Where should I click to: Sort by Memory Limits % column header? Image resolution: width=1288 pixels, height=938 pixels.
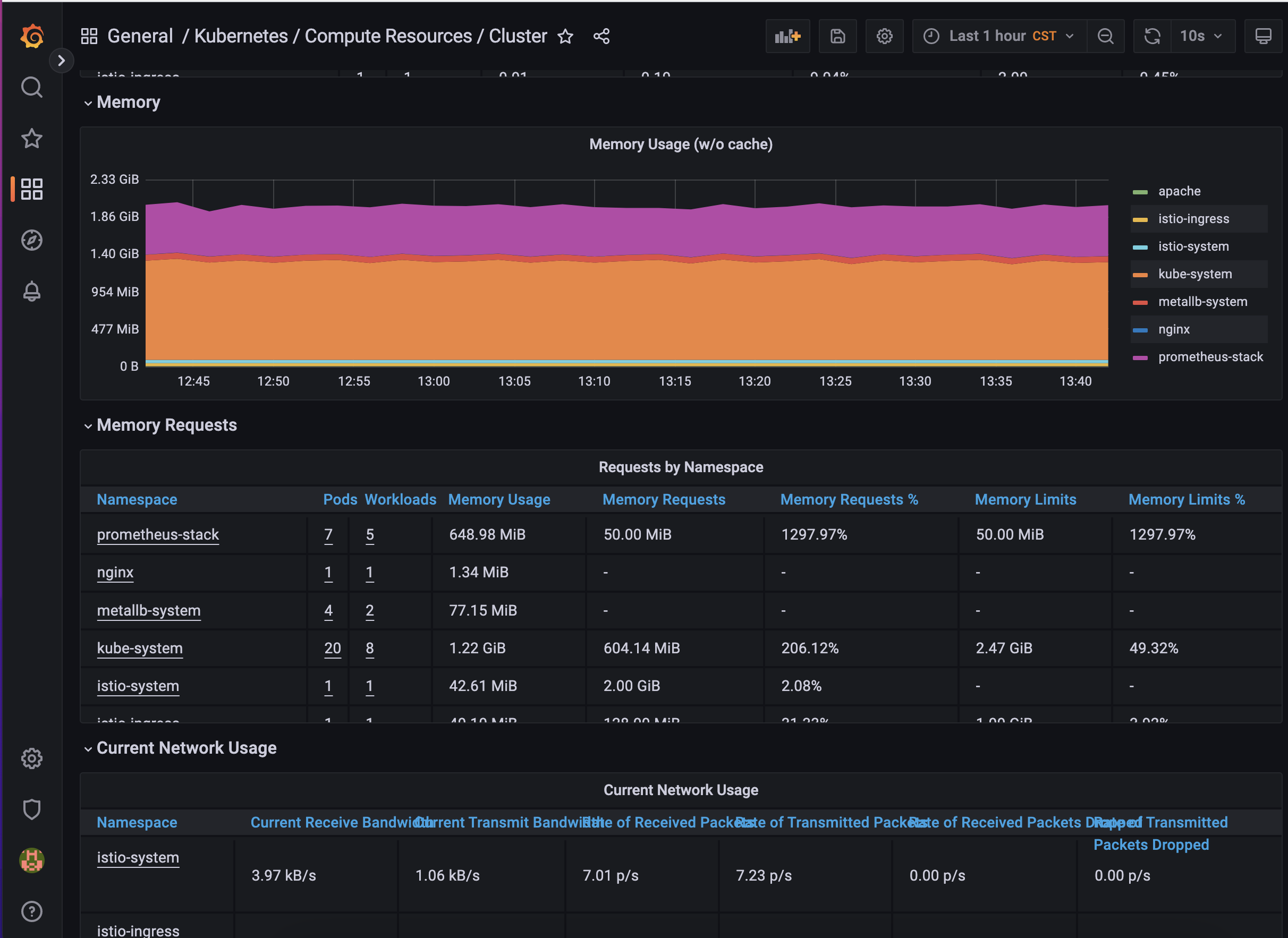tap(1187, 500)
